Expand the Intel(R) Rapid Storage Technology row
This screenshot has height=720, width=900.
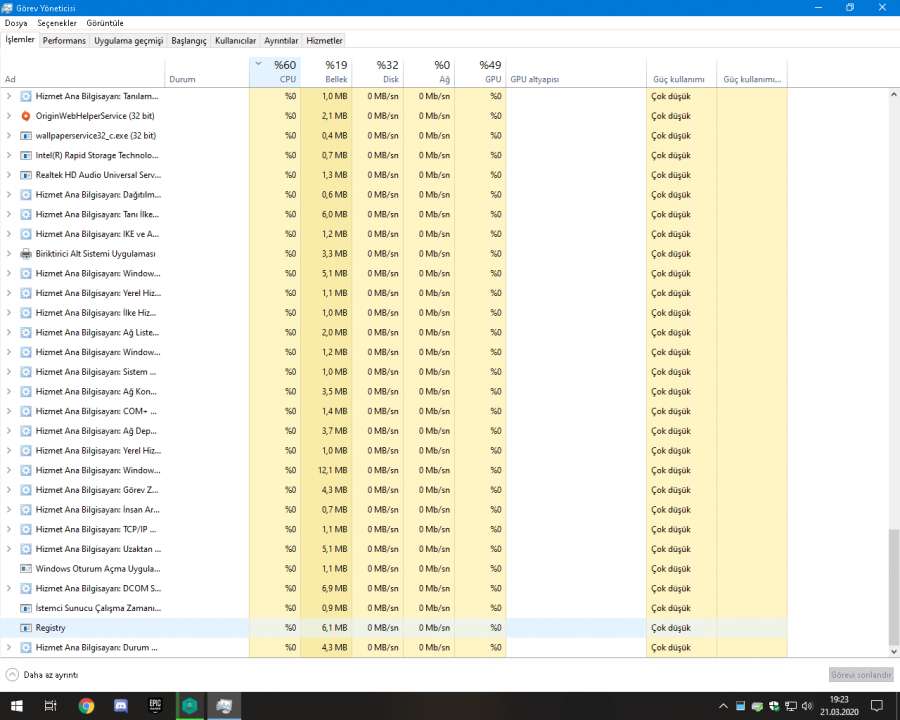click(9, 155)
